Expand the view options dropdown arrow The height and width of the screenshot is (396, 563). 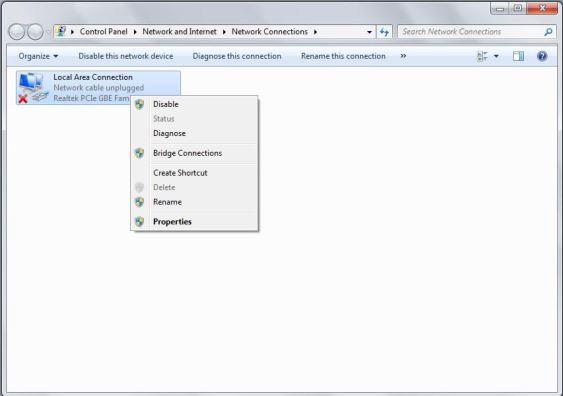coord(496,56)
